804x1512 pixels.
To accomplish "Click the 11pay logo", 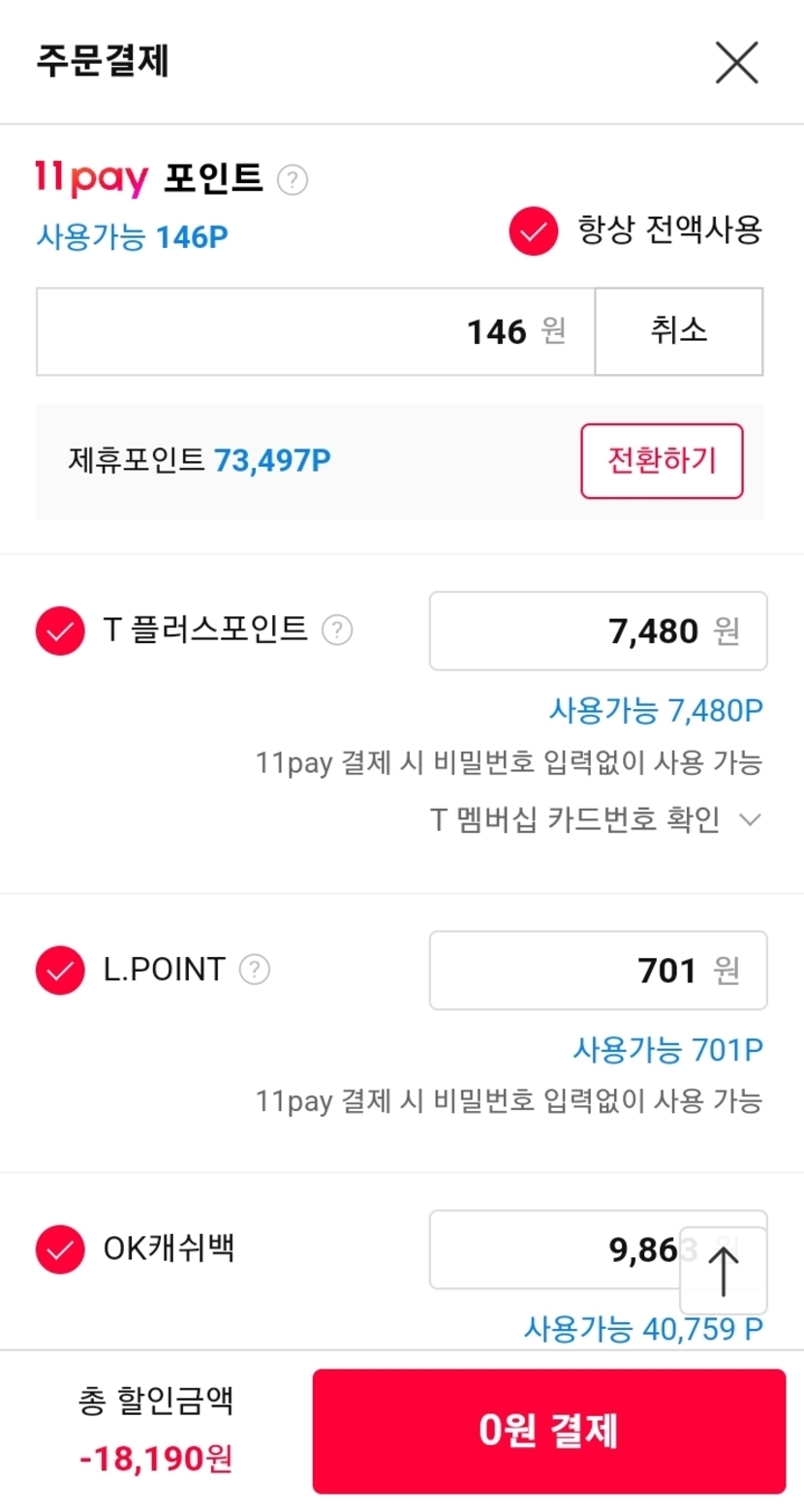I will (x=92, y=179).
